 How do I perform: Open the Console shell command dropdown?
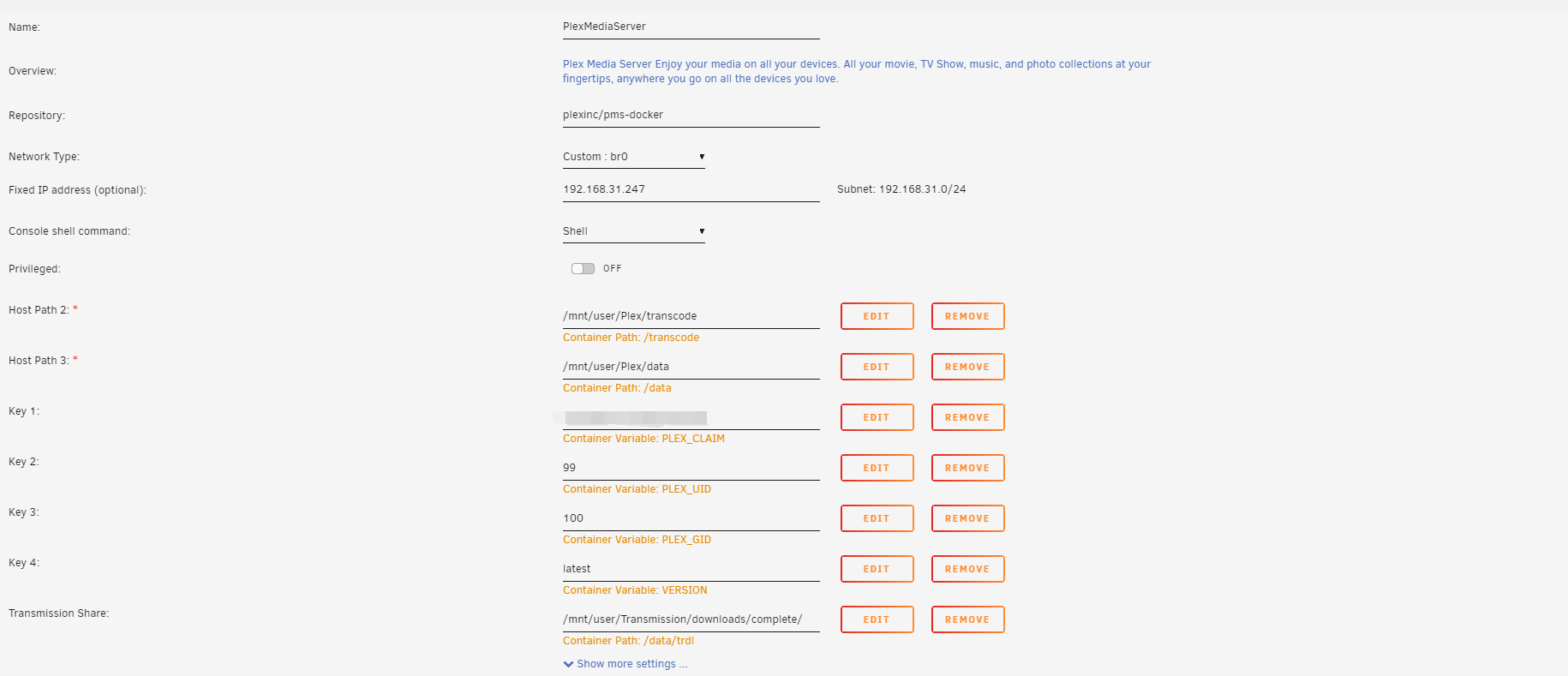[x=633, y=231]
